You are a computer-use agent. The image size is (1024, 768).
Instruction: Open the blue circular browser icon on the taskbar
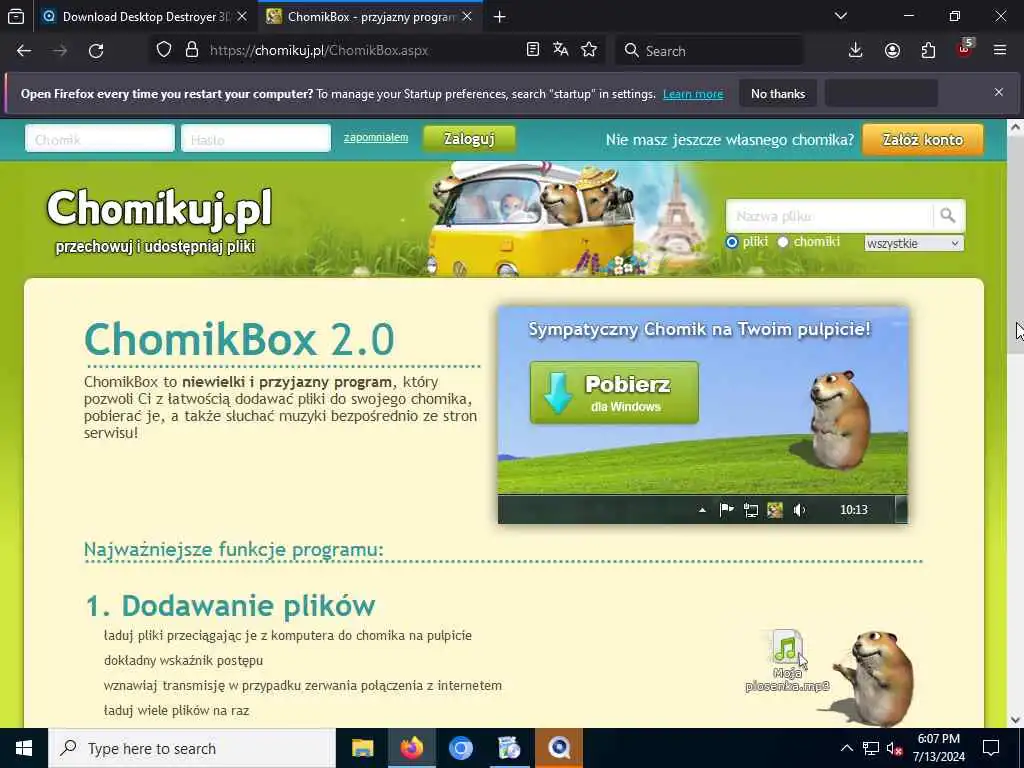pos(460,748)
